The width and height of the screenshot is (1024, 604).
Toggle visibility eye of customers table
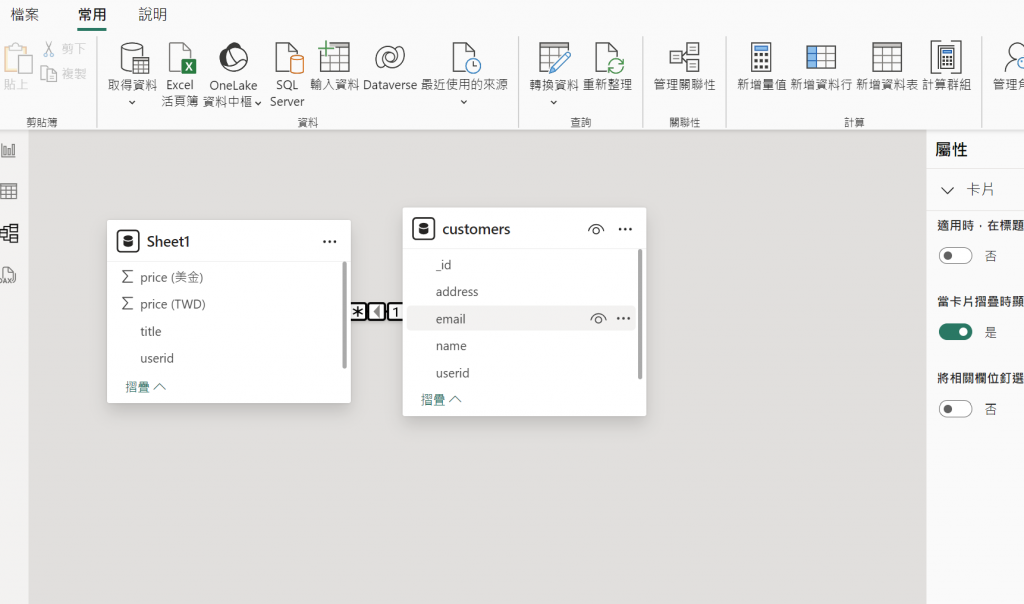point(596,229)
